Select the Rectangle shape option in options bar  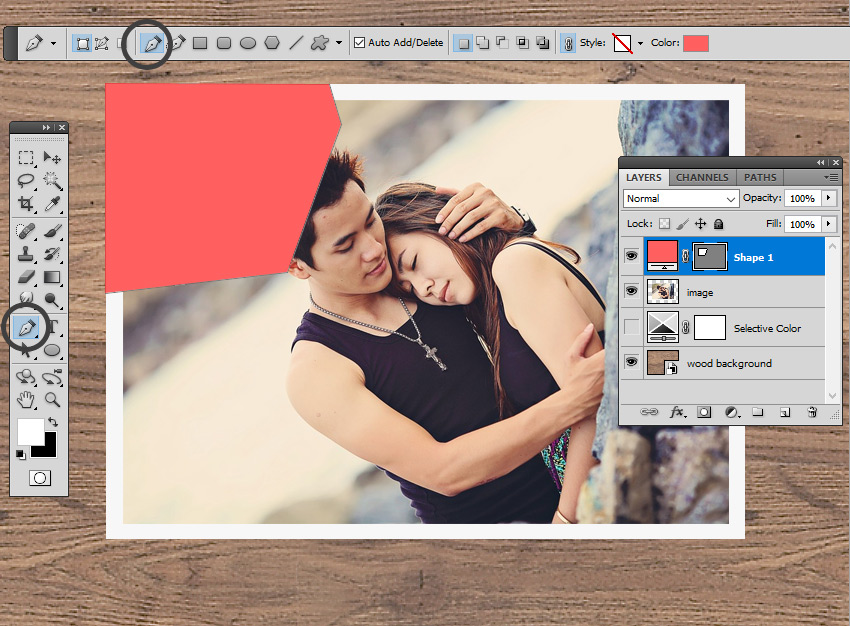point(200,43)
